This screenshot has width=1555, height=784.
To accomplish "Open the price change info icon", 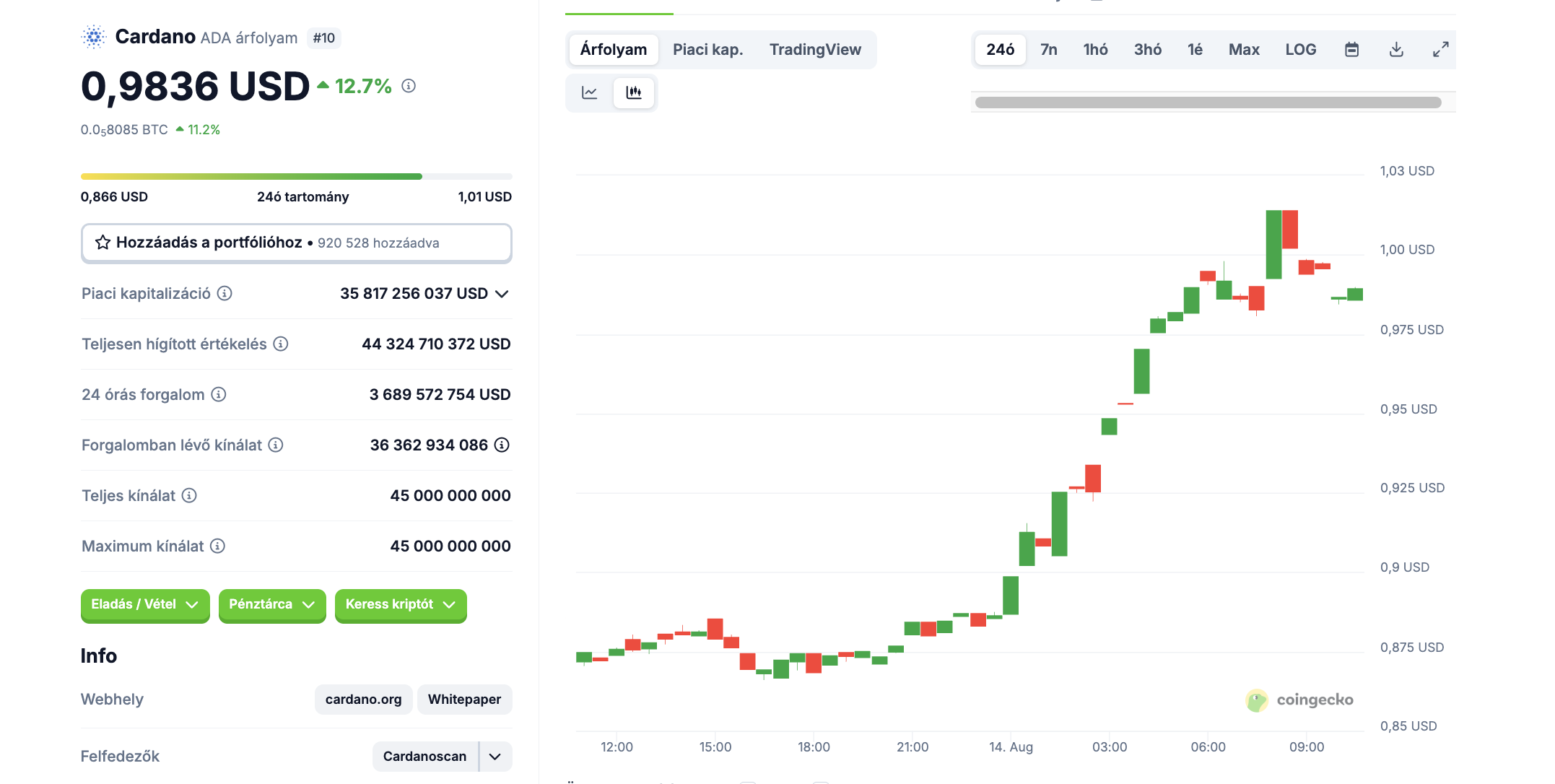I will tap(409, 86).
